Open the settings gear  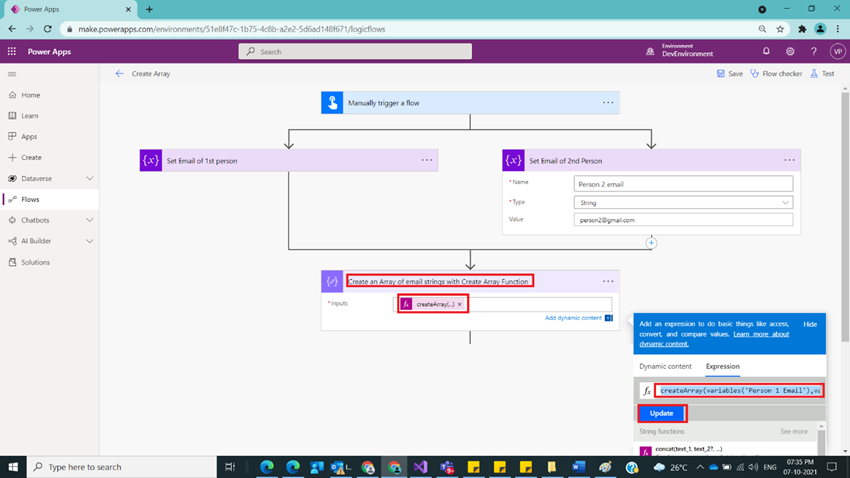click(790, 51)
